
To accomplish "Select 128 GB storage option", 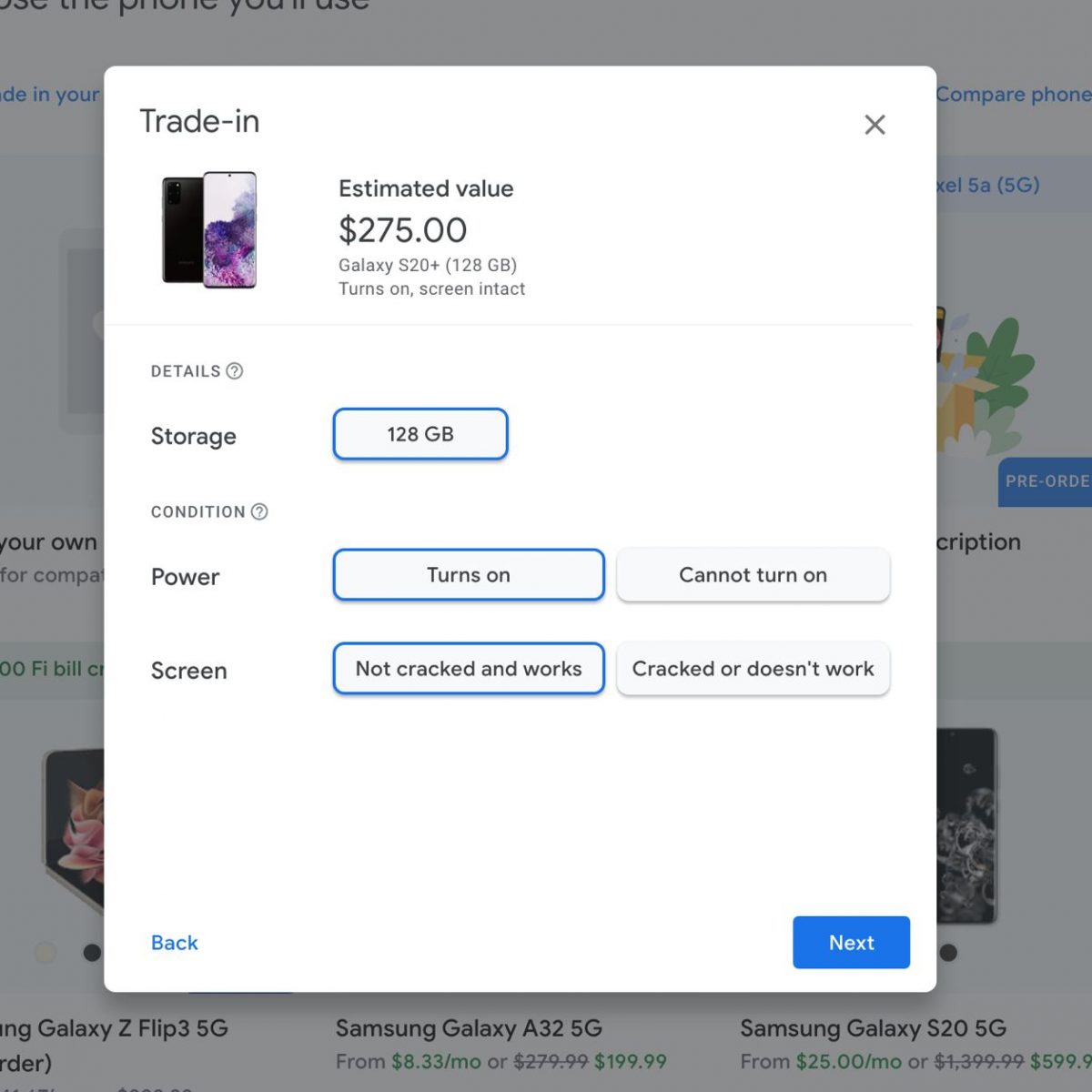I will pos(420,434).
